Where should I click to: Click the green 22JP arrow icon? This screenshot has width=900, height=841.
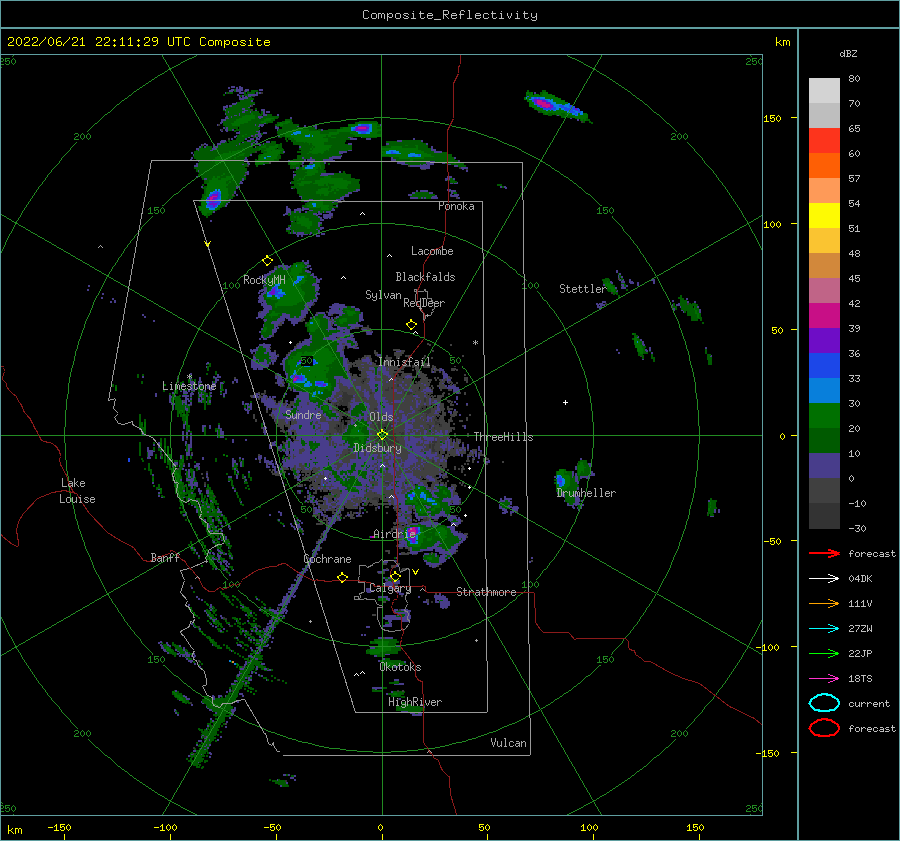(824, 653)
